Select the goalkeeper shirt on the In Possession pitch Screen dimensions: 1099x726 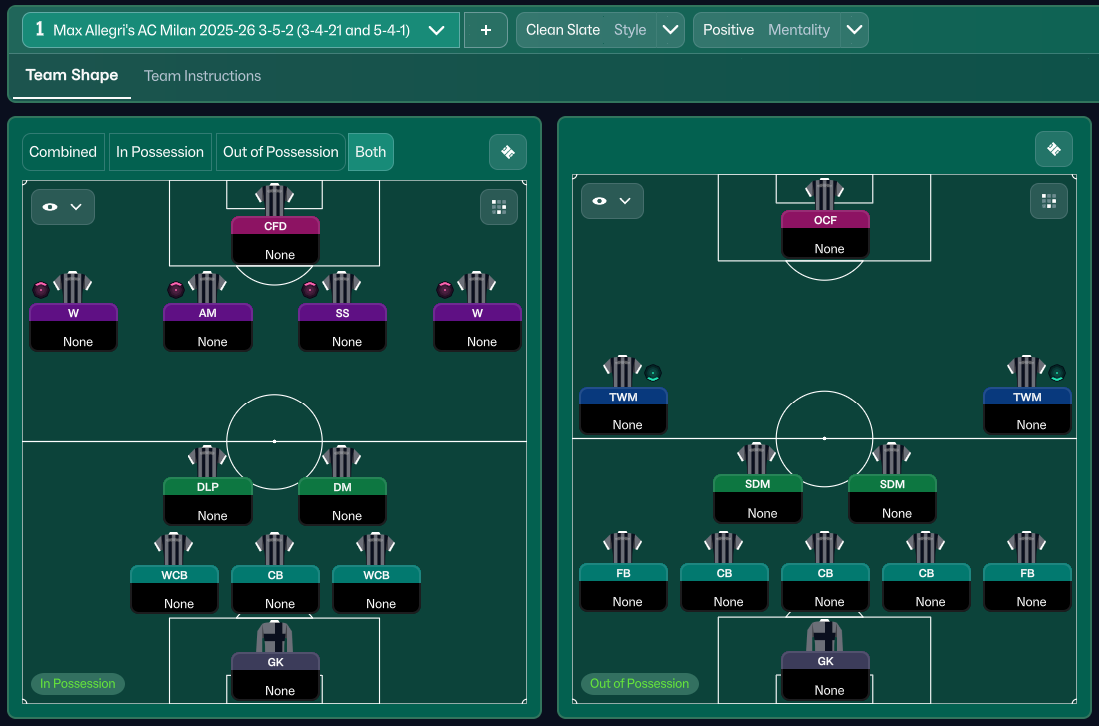(x=275, y=637)
